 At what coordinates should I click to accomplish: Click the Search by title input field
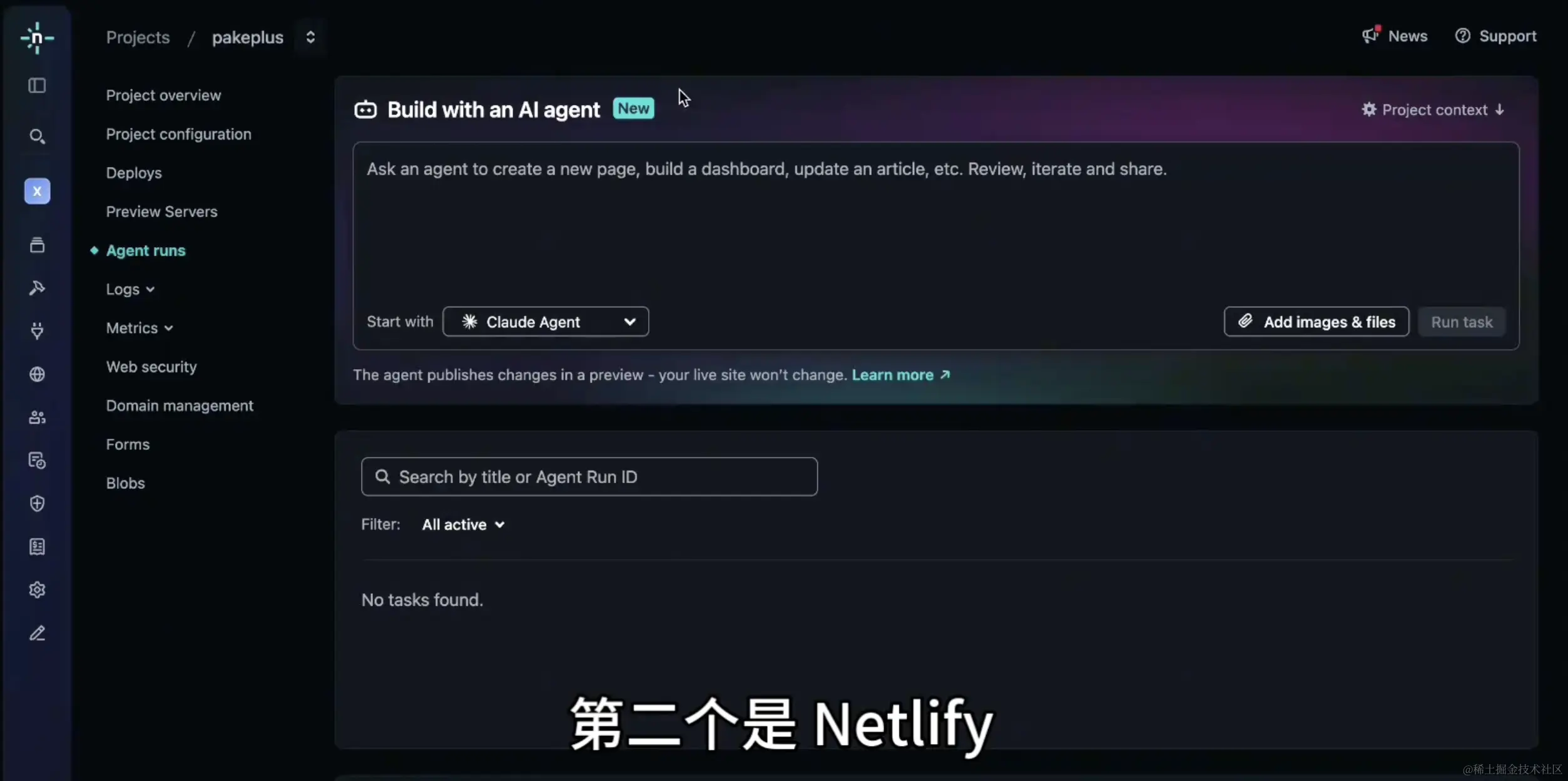tap(589, 477)
